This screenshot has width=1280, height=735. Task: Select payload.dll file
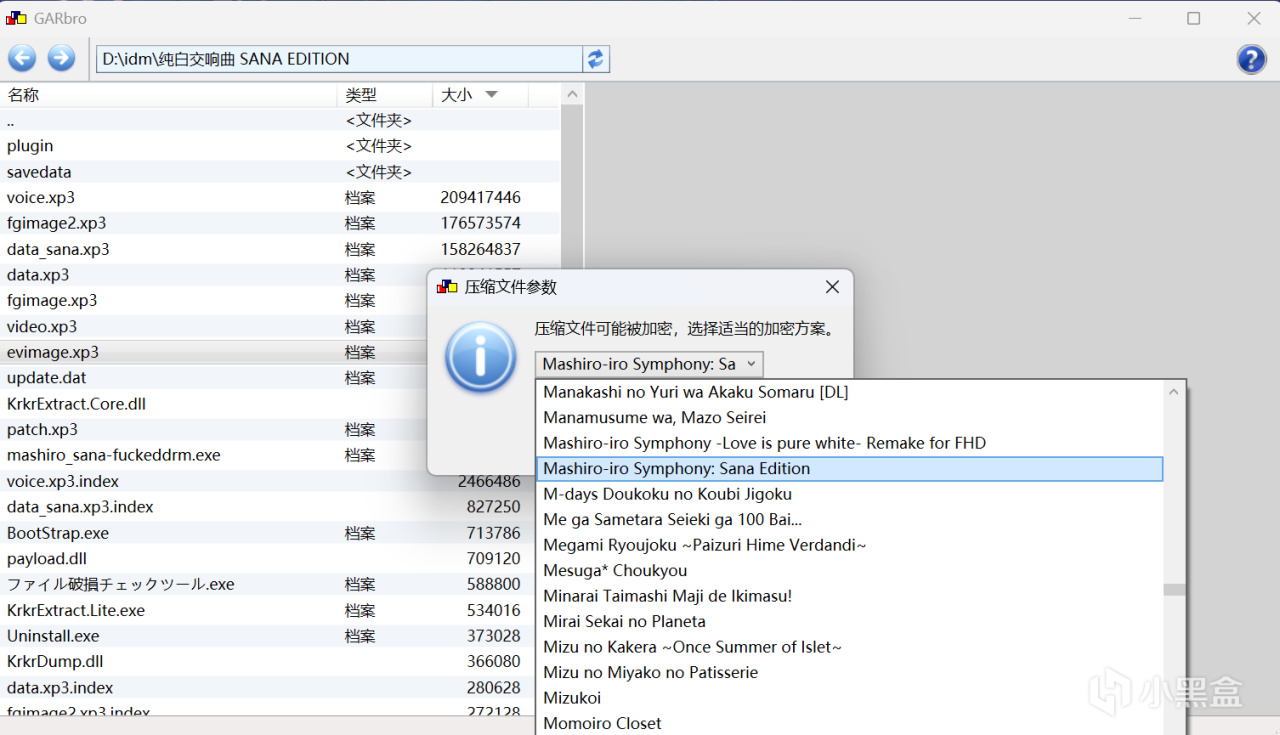tap(267, 558)
